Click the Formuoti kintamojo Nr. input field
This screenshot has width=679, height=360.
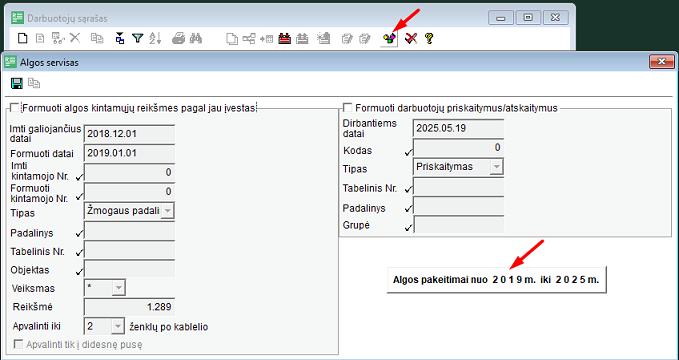pyautogui.click(x=130, y=191)
